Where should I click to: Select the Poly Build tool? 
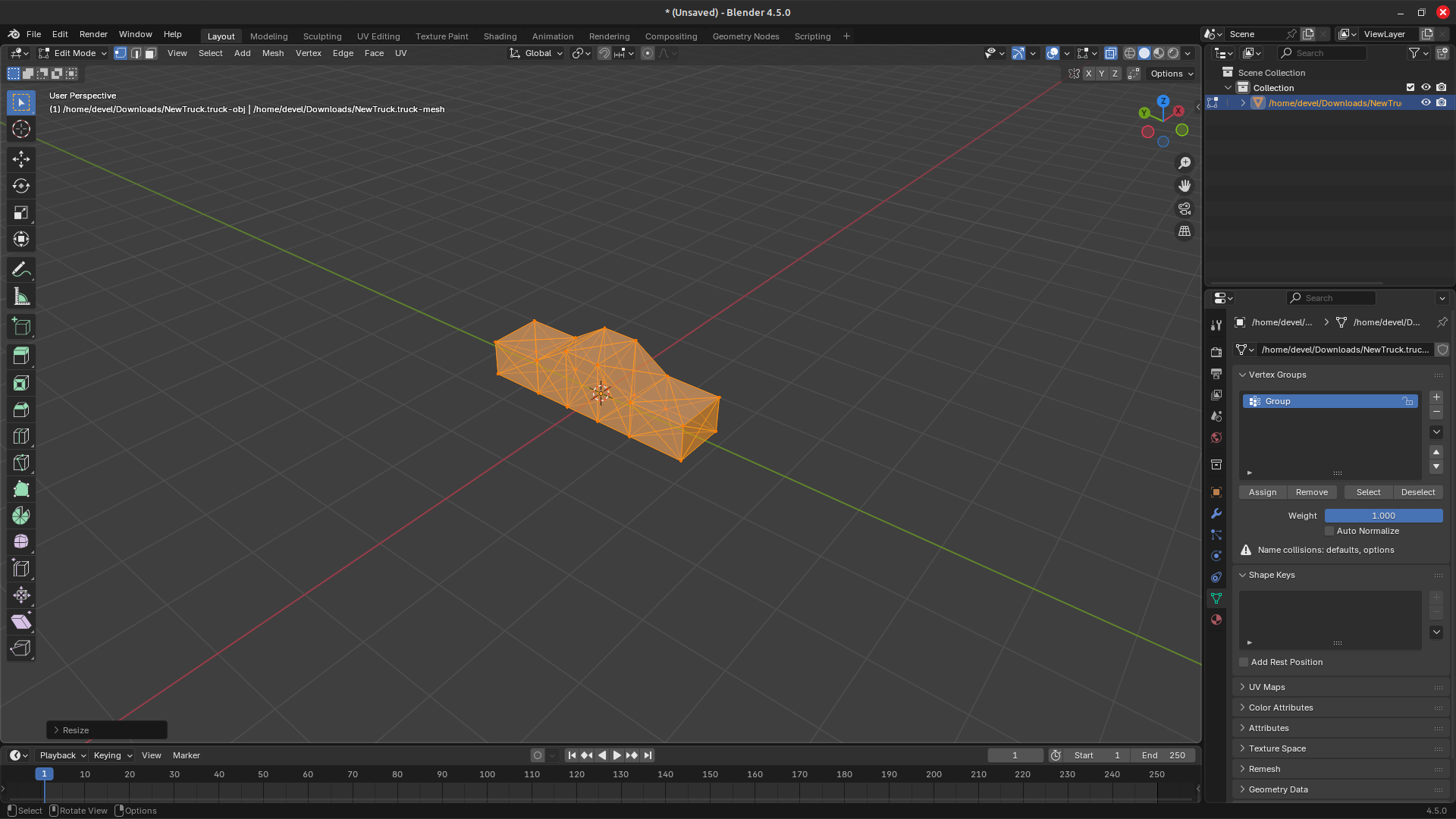(21, 489)
